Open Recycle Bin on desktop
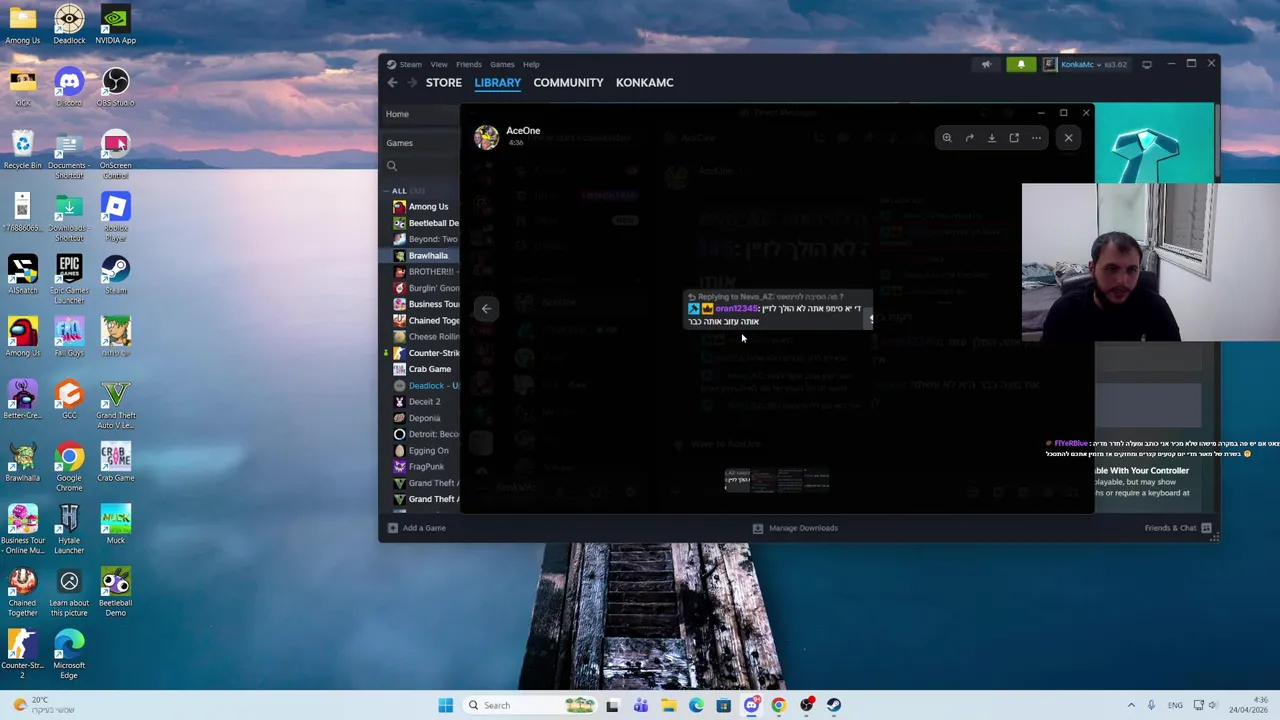 click(22, 150)
